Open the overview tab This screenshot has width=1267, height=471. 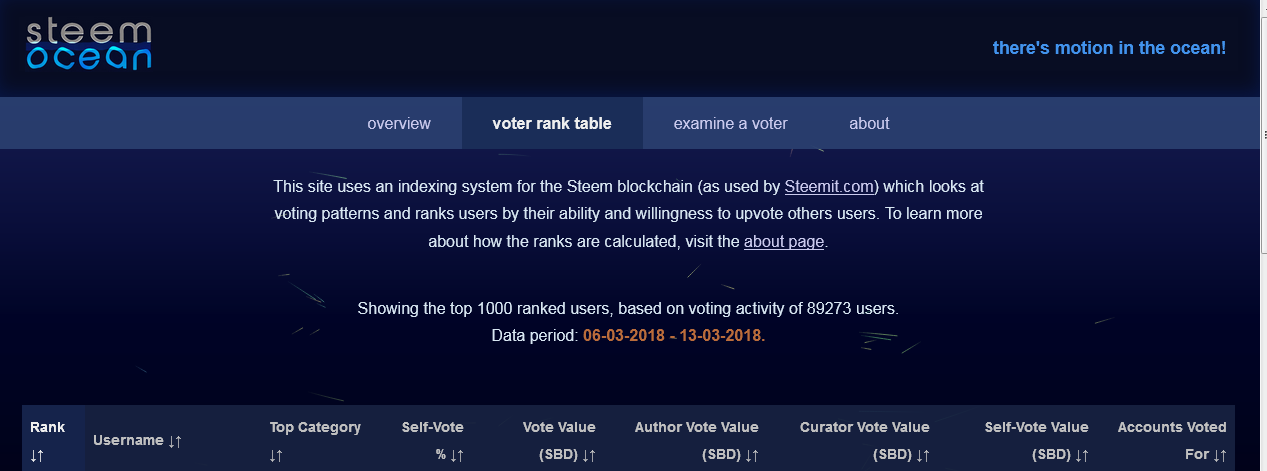point(399,124)
